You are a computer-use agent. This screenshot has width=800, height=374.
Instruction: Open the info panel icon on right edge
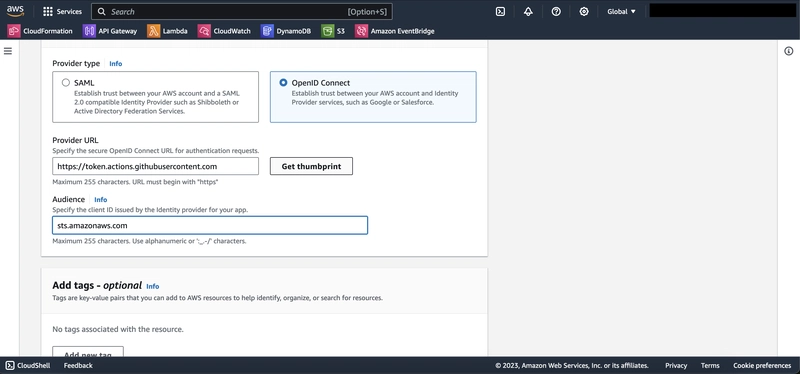click(789, 51)
